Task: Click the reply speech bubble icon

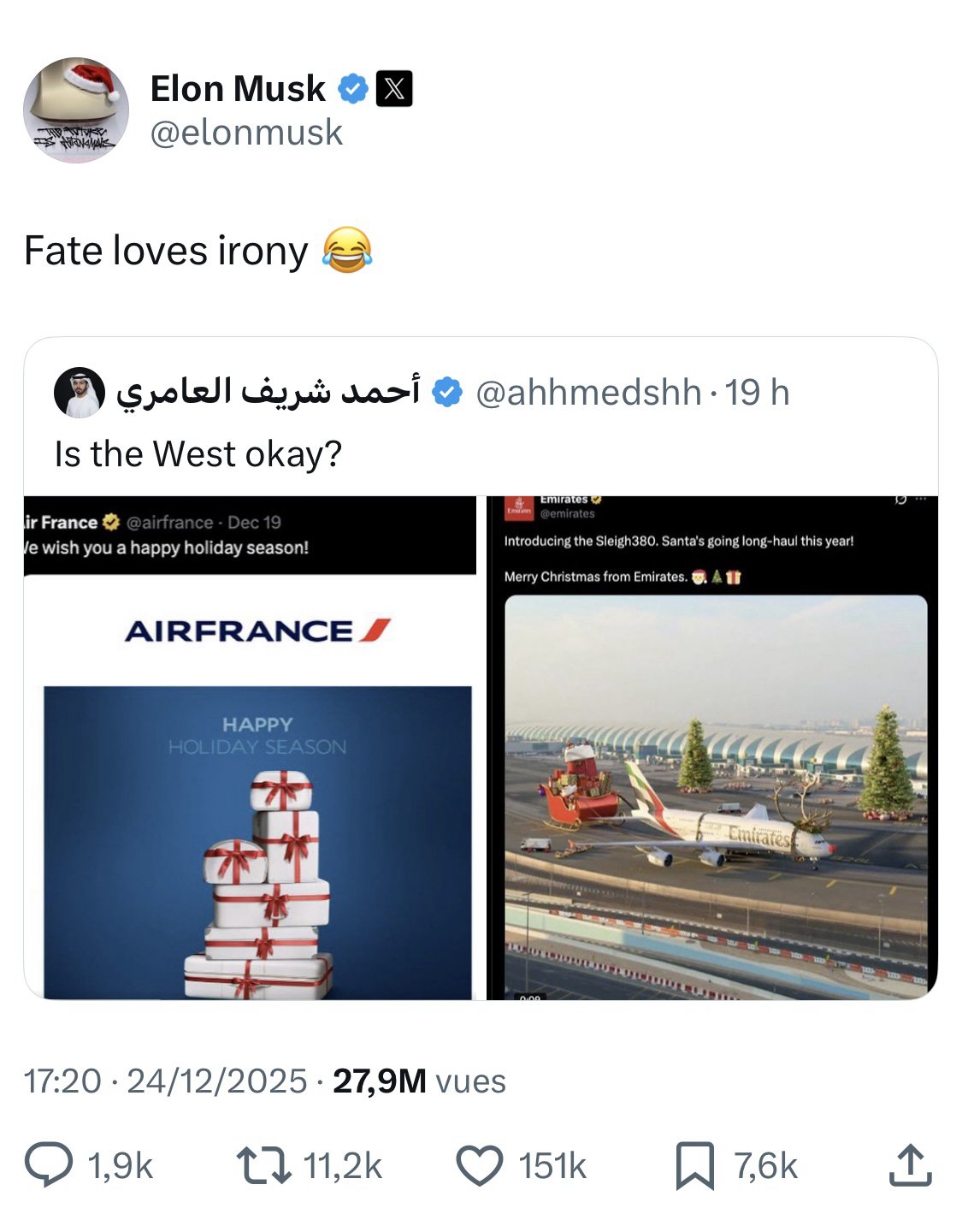Action: pyautogui.click(x=49, y=1165)
